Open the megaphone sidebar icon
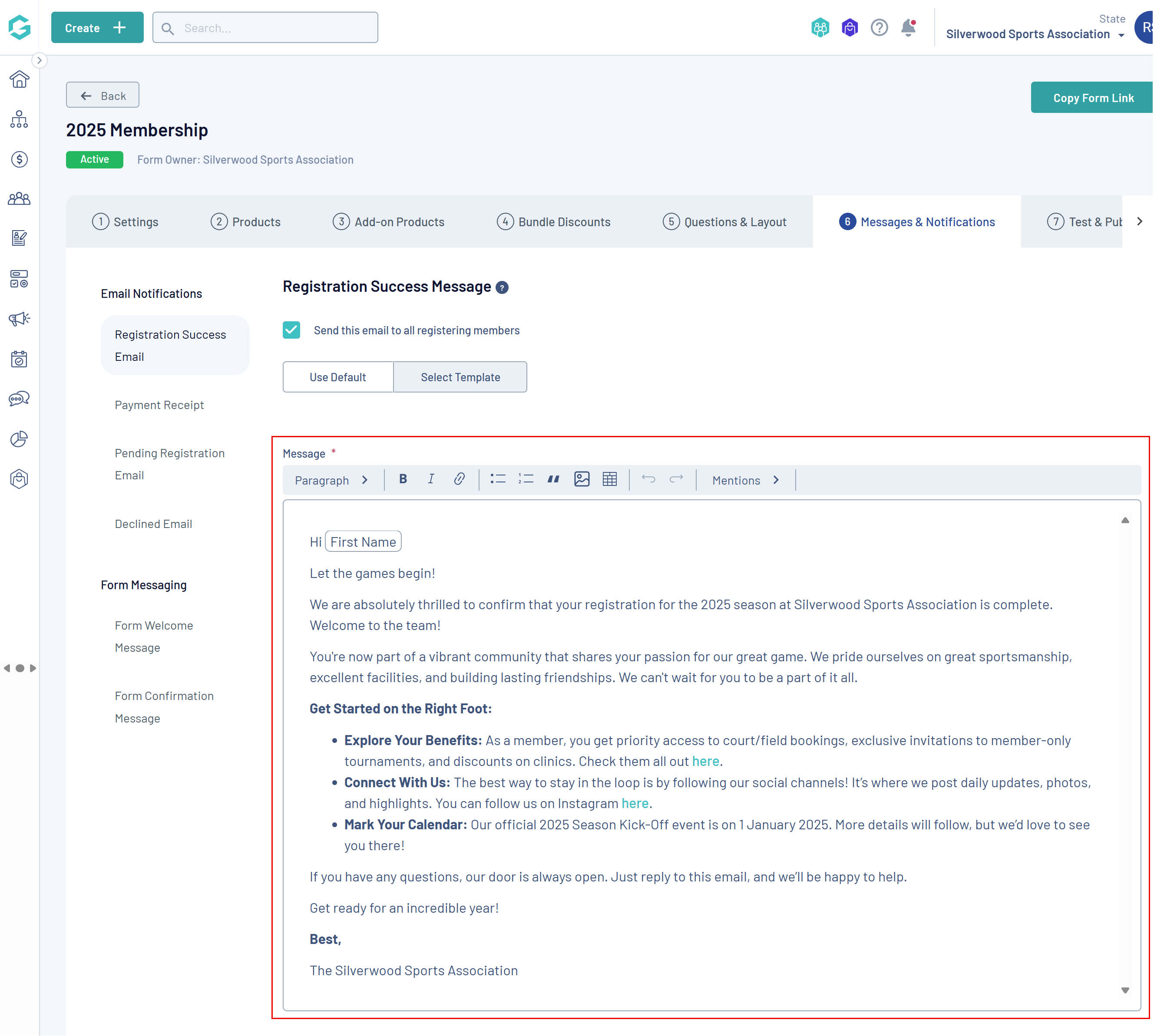The image size is (1154, 1036). click(20, 319)
